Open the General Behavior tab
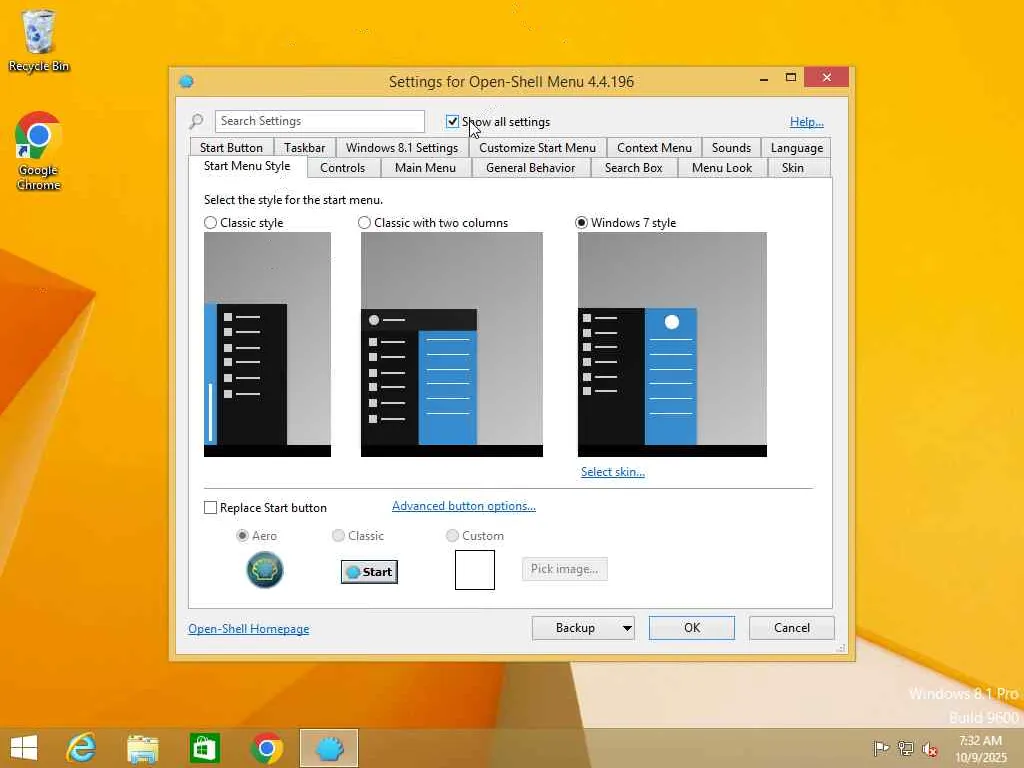The width and height of the screenshot is (1024, 768). tap(530, 168)
